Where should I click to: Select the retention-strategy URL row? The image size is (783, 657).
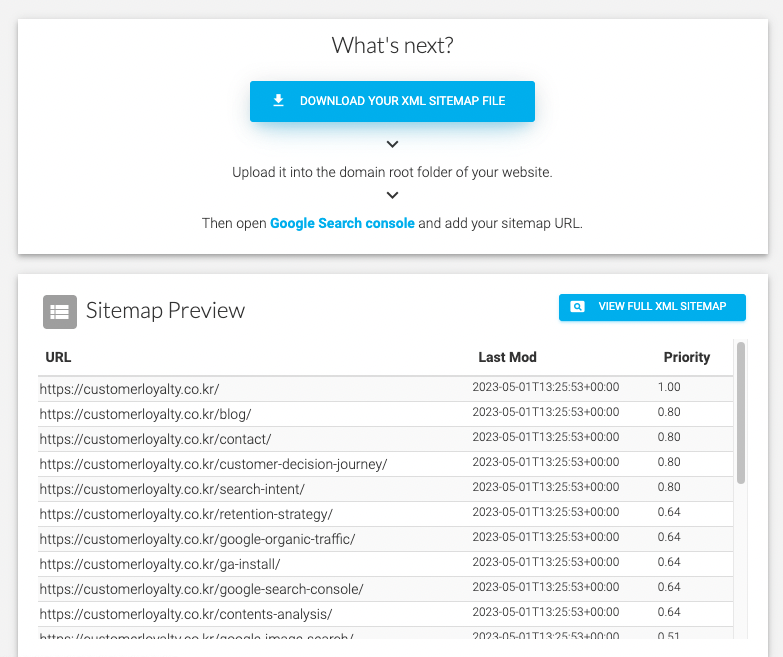(186, 514)
